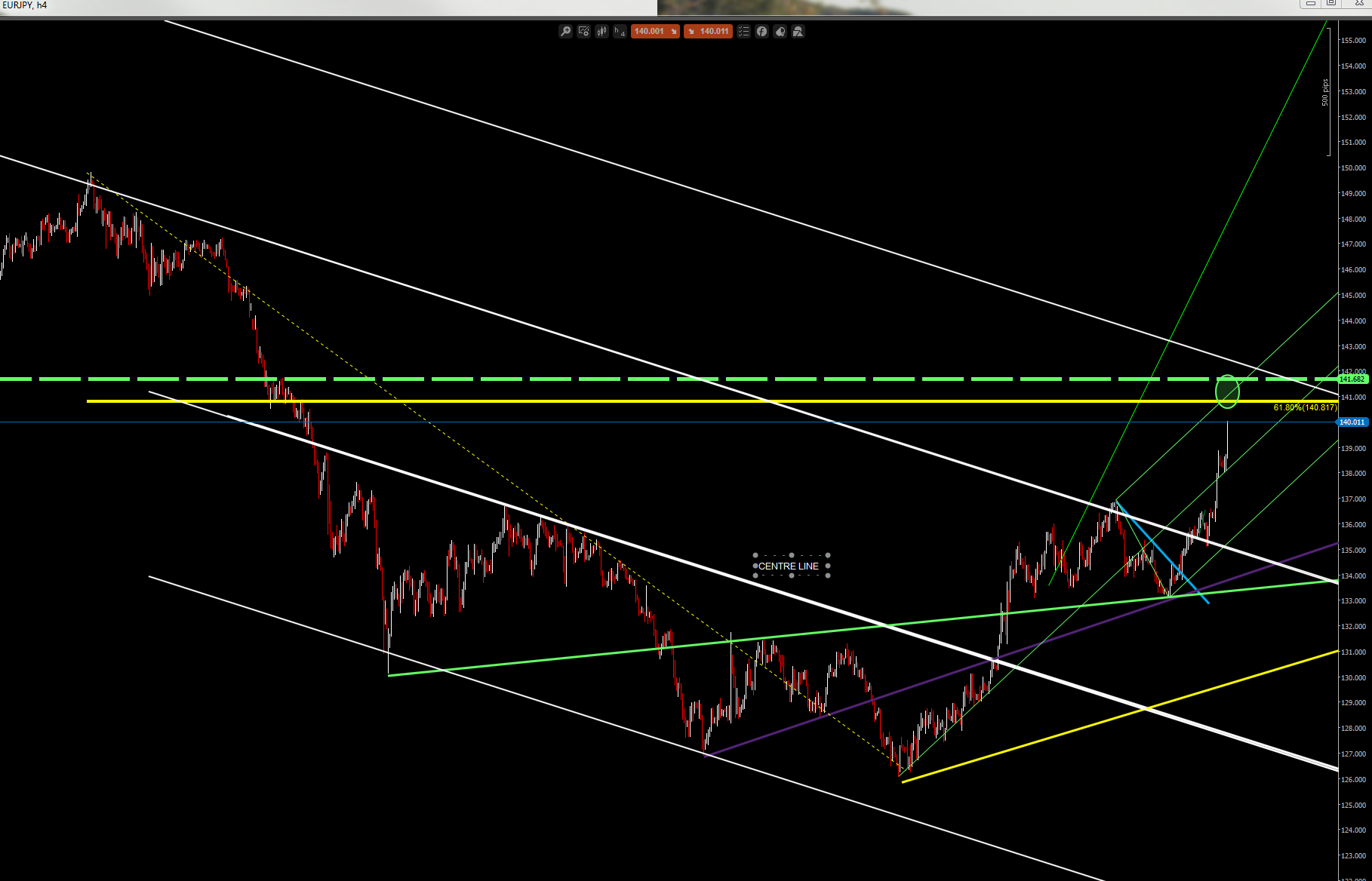The width and height of the screenshot is (1372, 881).
Task: Select the green ellipse drawn on chart
Action: point(1227,391)
